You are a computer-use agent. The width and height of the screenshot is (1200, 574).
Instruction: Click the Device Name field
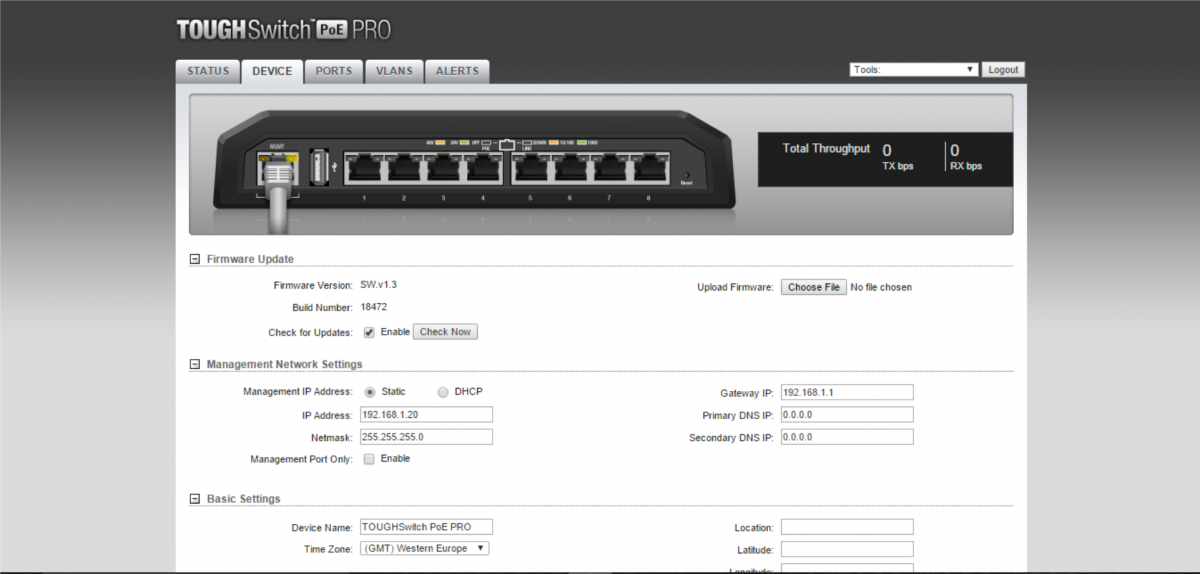pos(426,527)
